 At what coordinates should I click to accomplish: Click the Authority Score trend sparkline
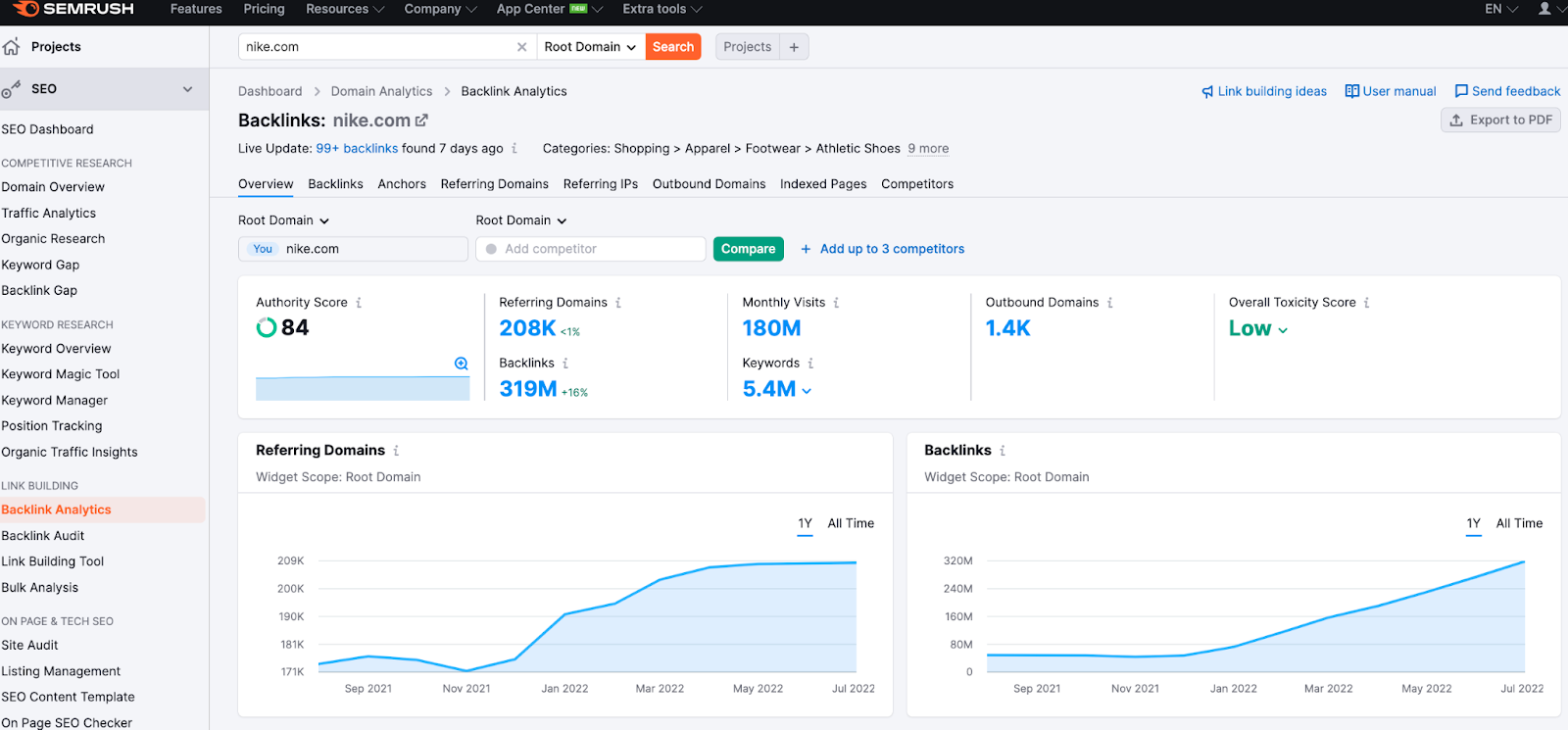tap(363, 388)
